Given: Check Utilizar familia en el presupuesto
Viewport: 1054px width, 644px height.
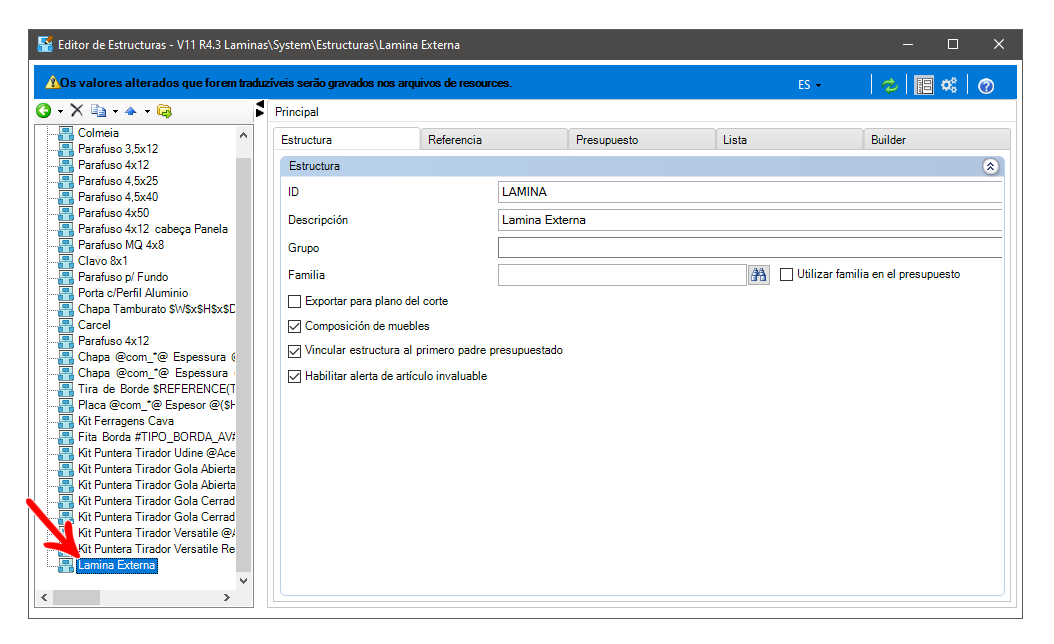Looking at the screenshot, I should pos(786,274).
